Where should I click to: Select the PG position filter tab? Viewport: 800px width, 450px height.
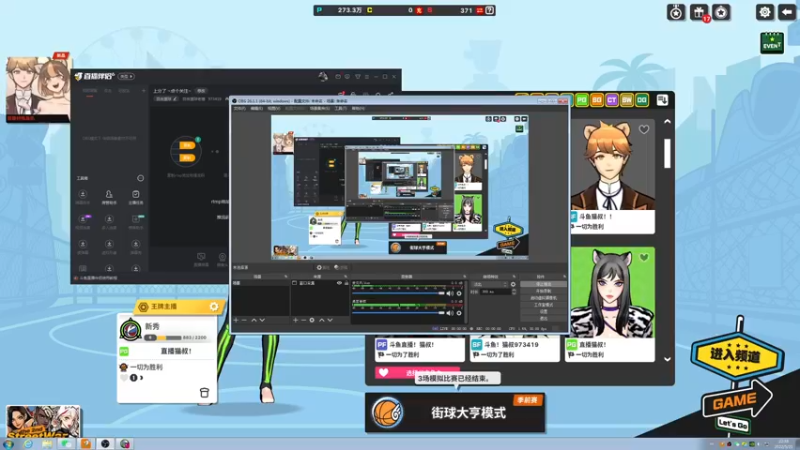[582, 100]
